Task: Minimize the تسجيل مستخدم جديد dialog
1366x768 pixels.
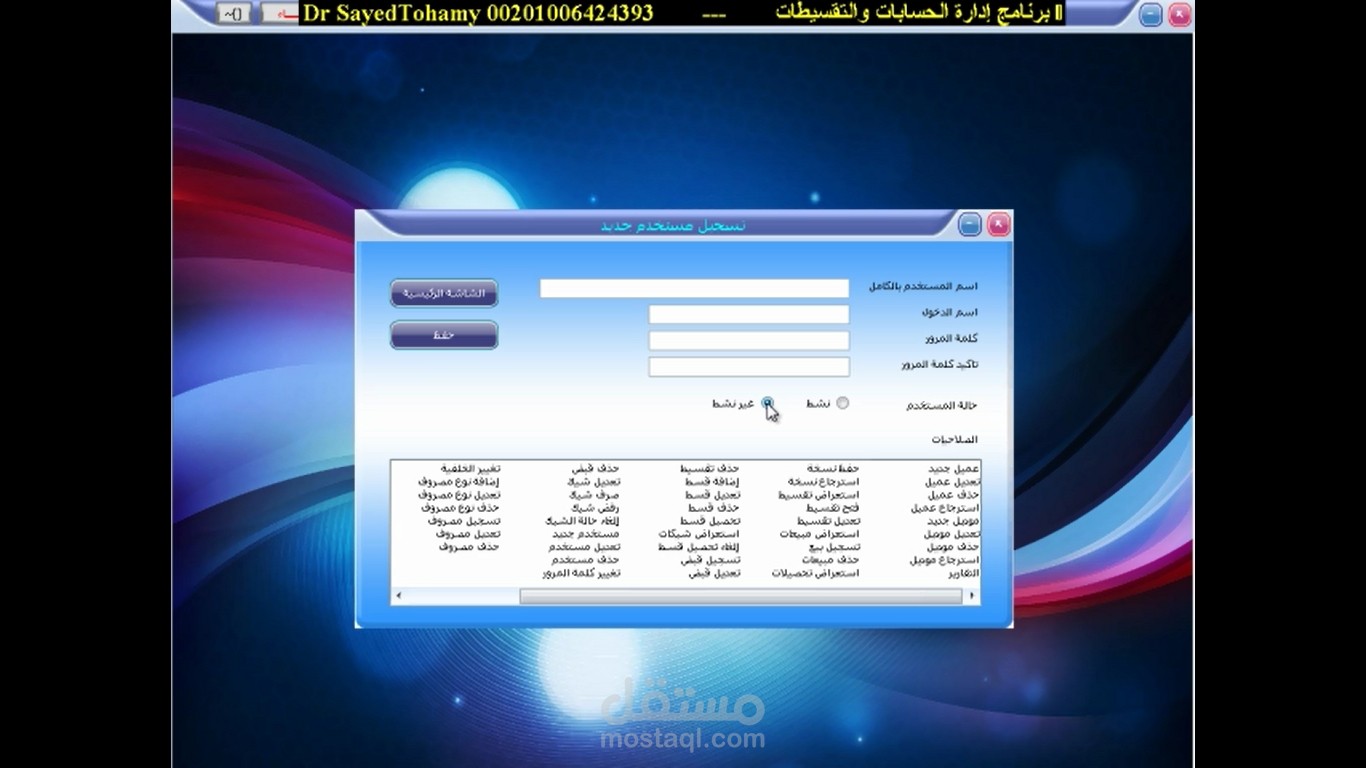Action: [970, 225]
